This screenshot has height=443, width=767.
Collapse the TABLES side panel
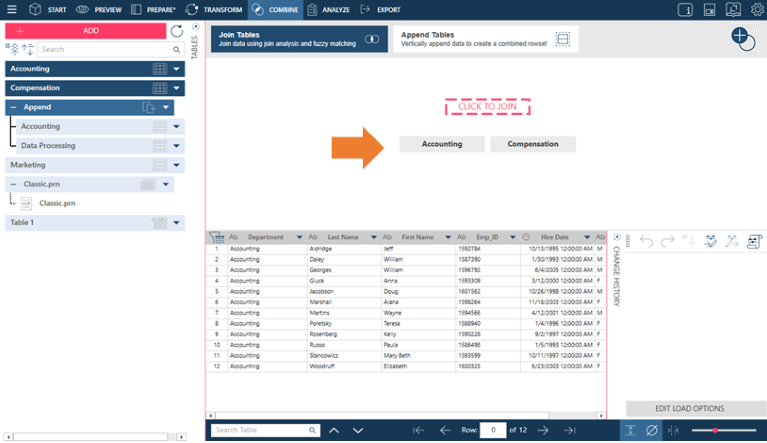pyautogui.click(x=196, y=26)
